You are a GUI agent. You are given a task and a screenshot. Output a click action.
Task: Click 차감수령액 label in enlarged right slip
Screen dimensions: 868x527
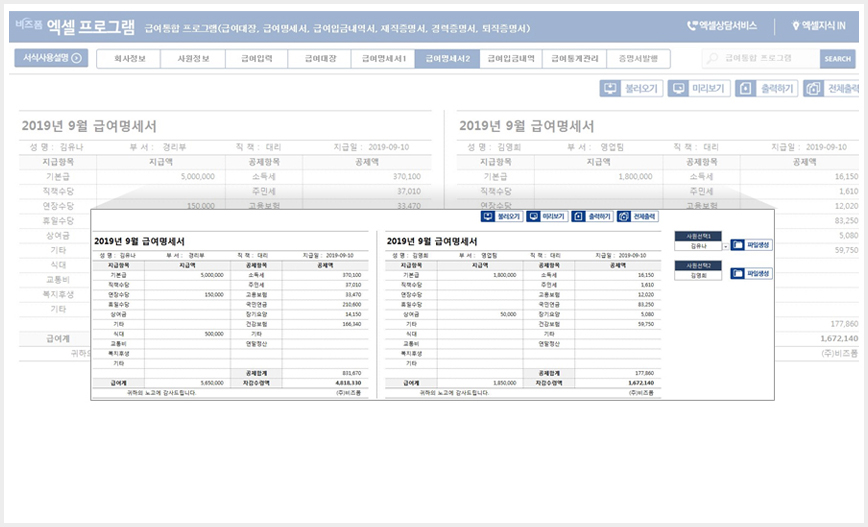(x=549, y=383)
